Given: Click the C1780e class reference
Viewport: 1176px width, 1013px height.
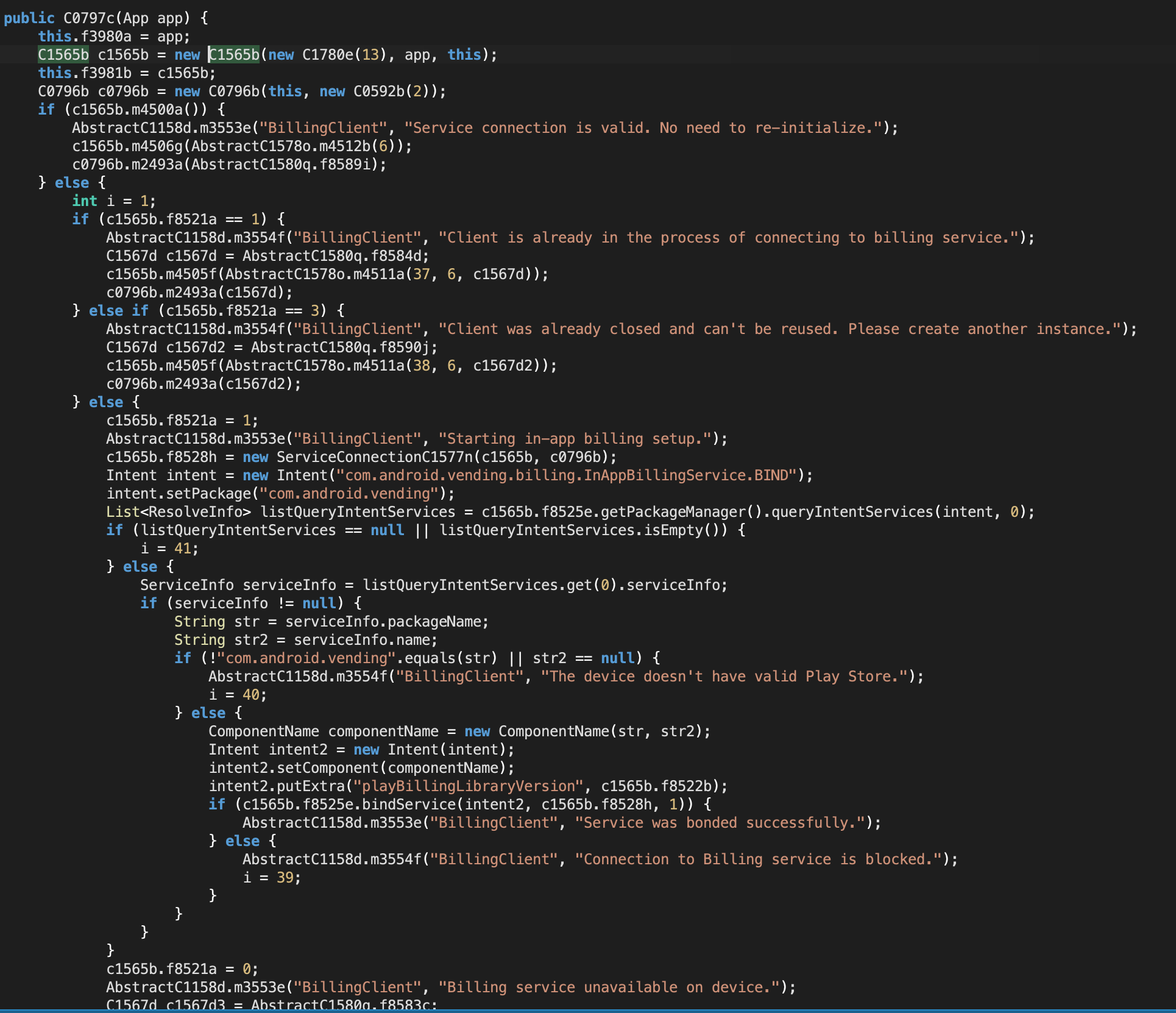Looking at the screenshot, I should [327, 55].
